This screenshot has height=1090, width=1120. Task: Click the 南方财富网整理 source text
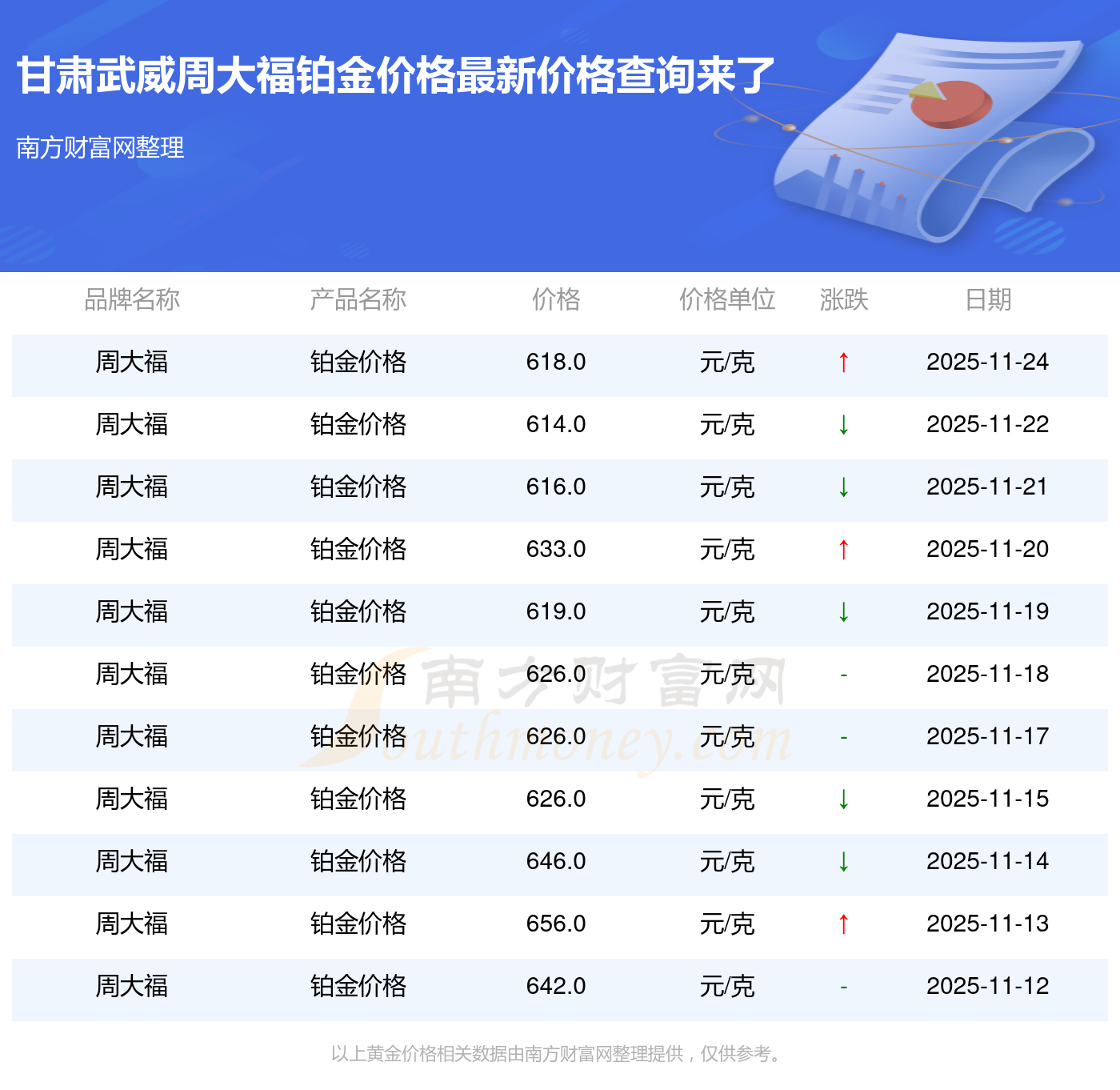[100, 147]
